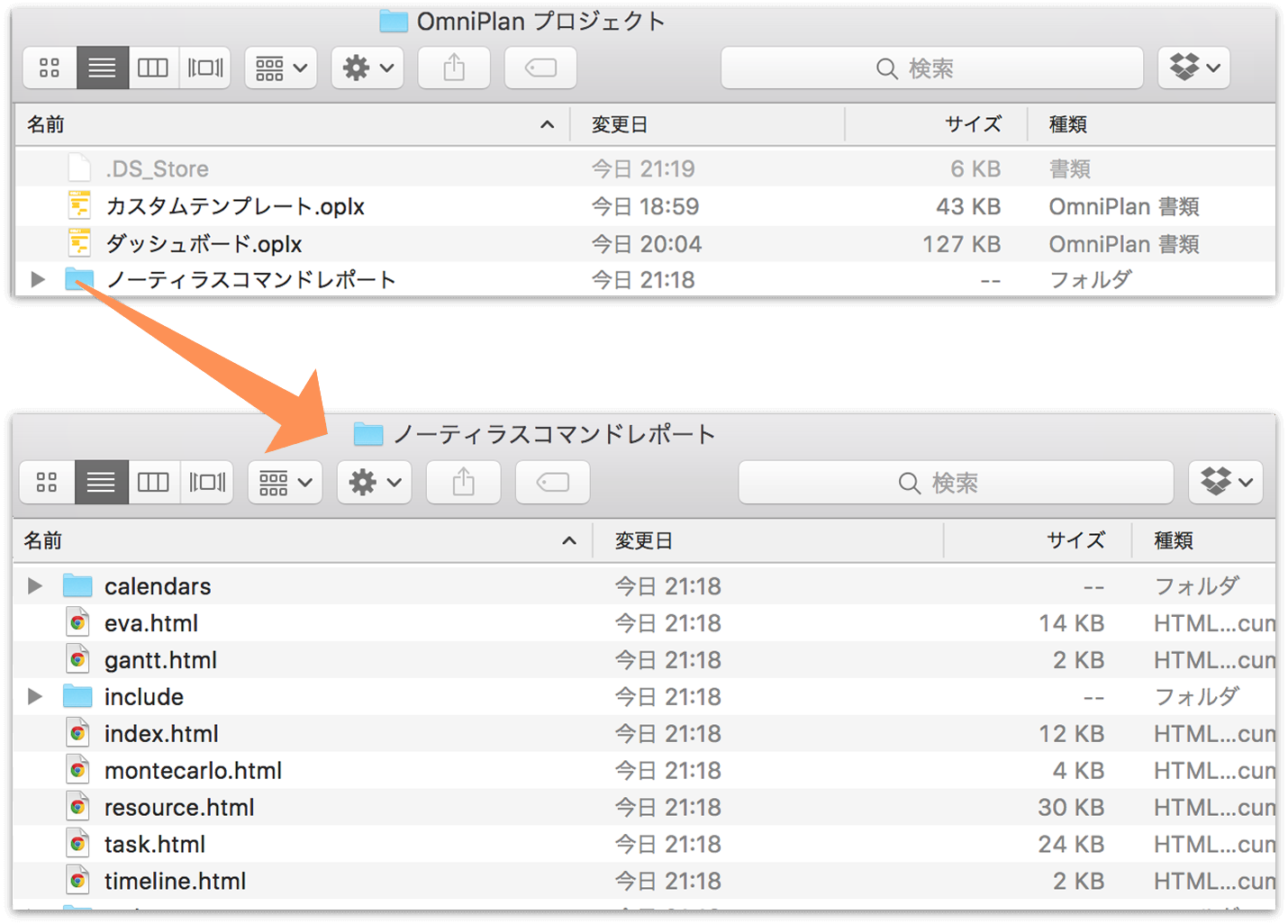Select the .DS_Store file
Screen dimensions: 1288x924
(x=645, y=168)
